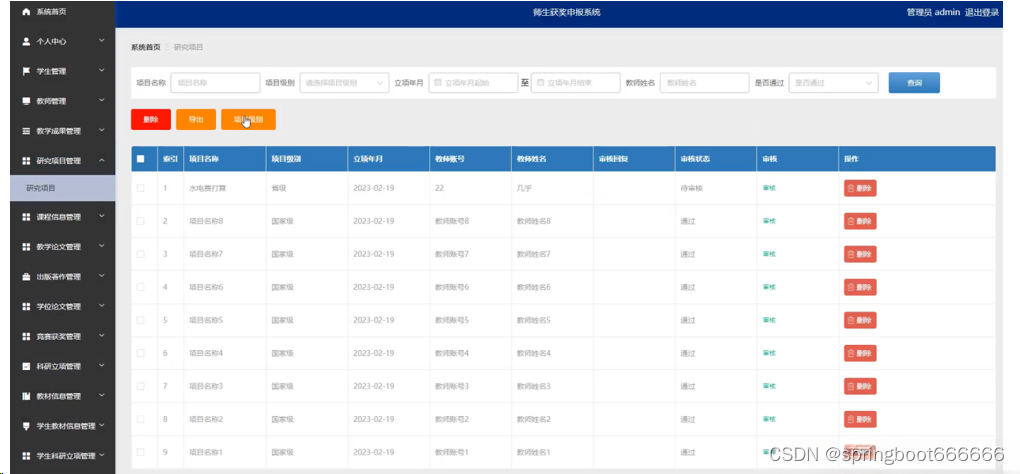Screen dimensions: 1020x474
Task: Check the box for row 项目名称5
Action: 141,320
